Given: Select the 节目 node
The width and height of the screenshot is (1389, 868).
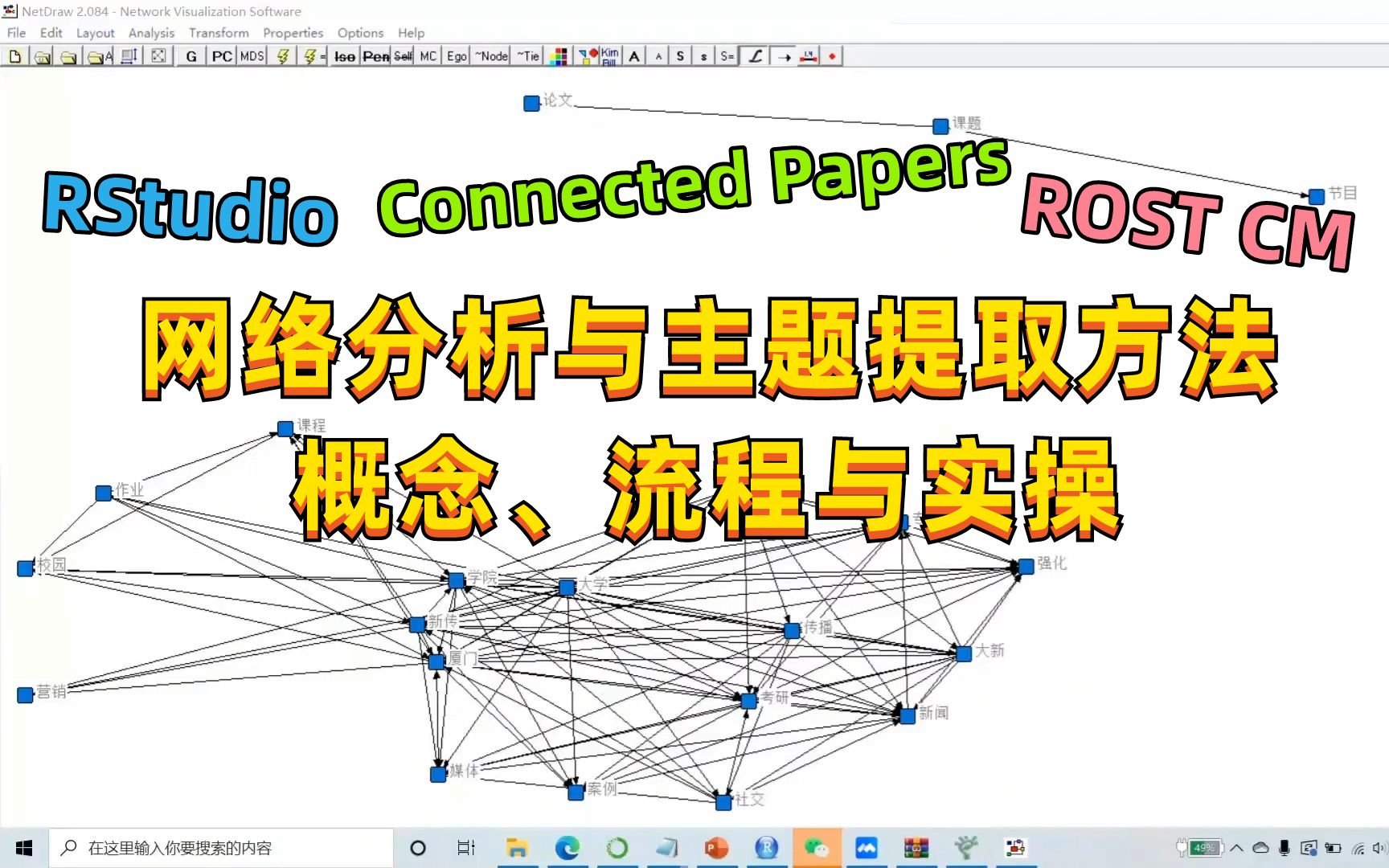Looking at the screenshot, I should [x=1317, y=197].
